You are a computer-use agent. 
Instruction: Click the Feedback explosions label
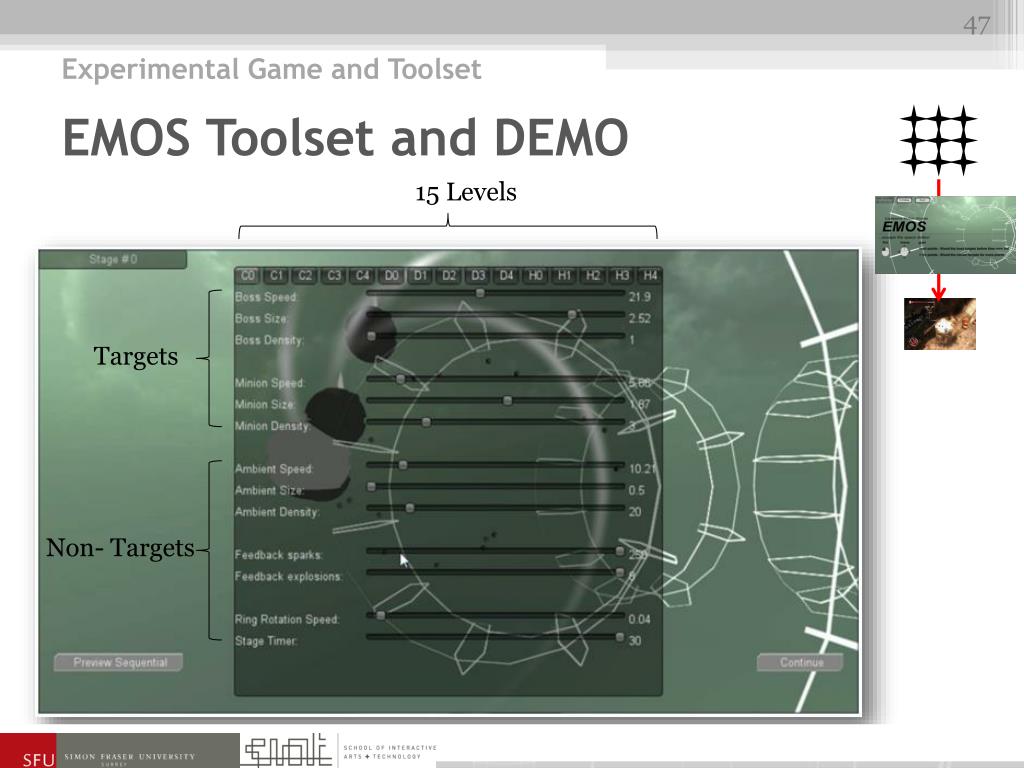click(289, 577)
